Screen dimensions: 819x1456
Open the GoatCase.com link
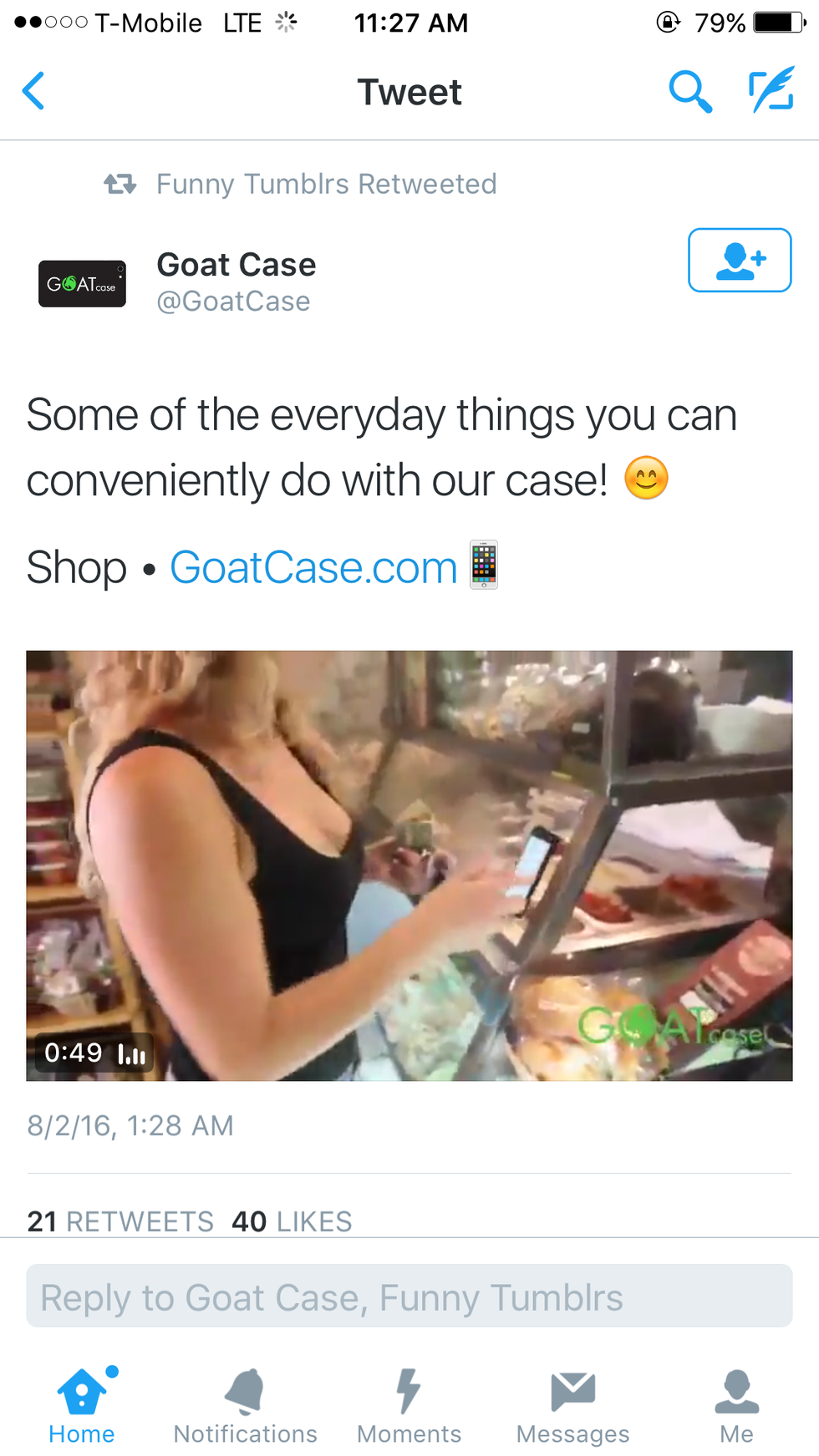pos(313,567)
